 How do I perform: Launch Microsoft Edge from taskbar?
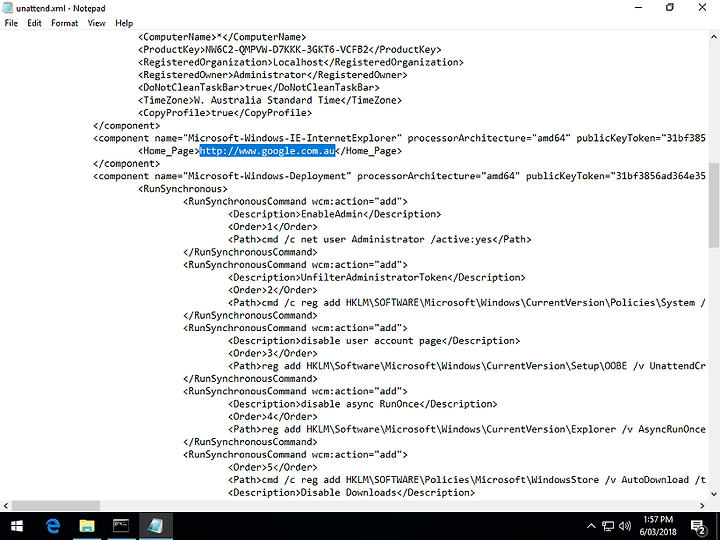click(53, 526)
